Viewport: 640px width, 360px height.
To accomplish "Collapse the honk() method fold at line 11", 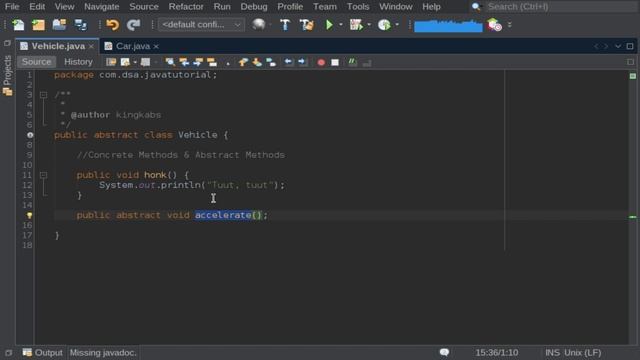I will click(x=43, y=175).
